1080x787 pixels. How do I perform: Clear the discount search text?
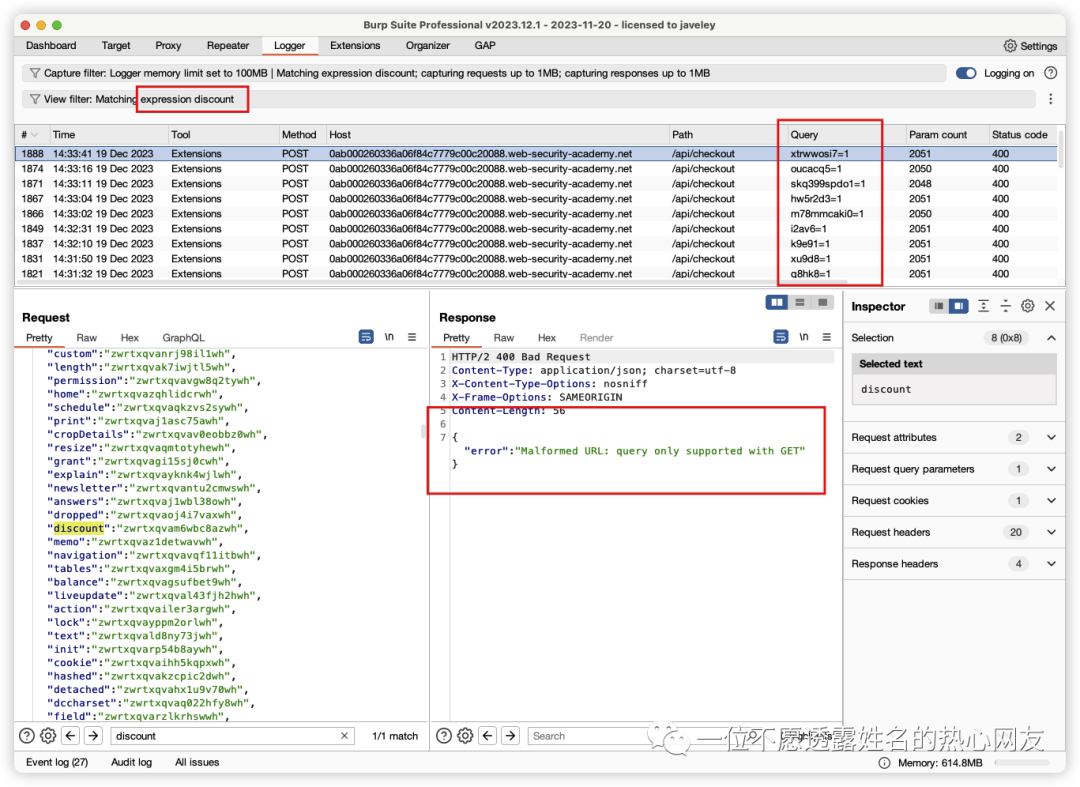pos(344,736)
